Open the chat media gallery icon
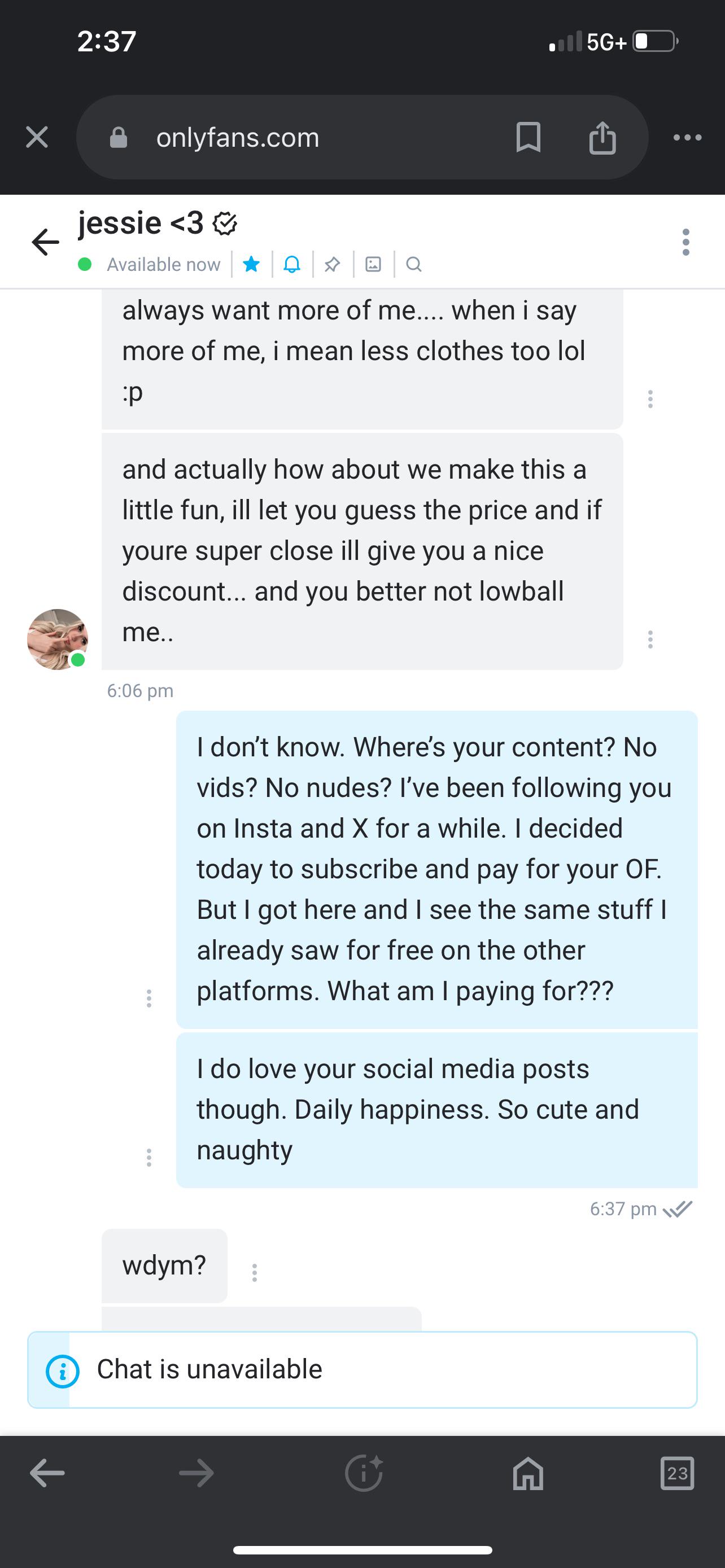 tap(373, 264)
